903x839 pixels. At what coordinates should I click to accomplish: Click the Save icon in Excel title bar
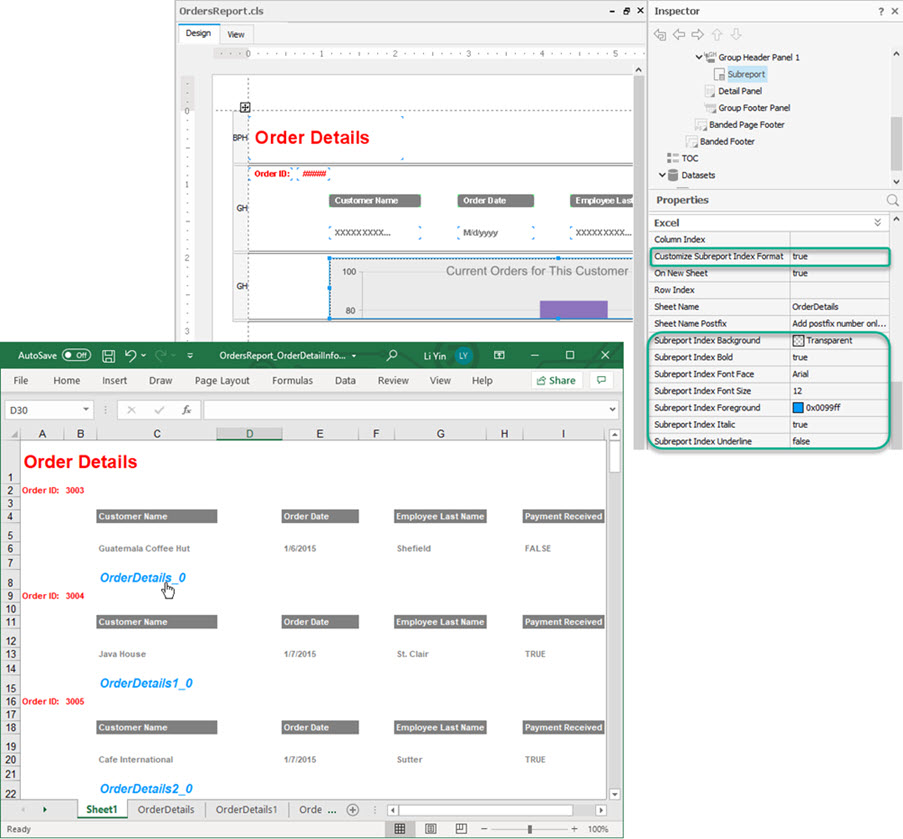click(108, 356)
